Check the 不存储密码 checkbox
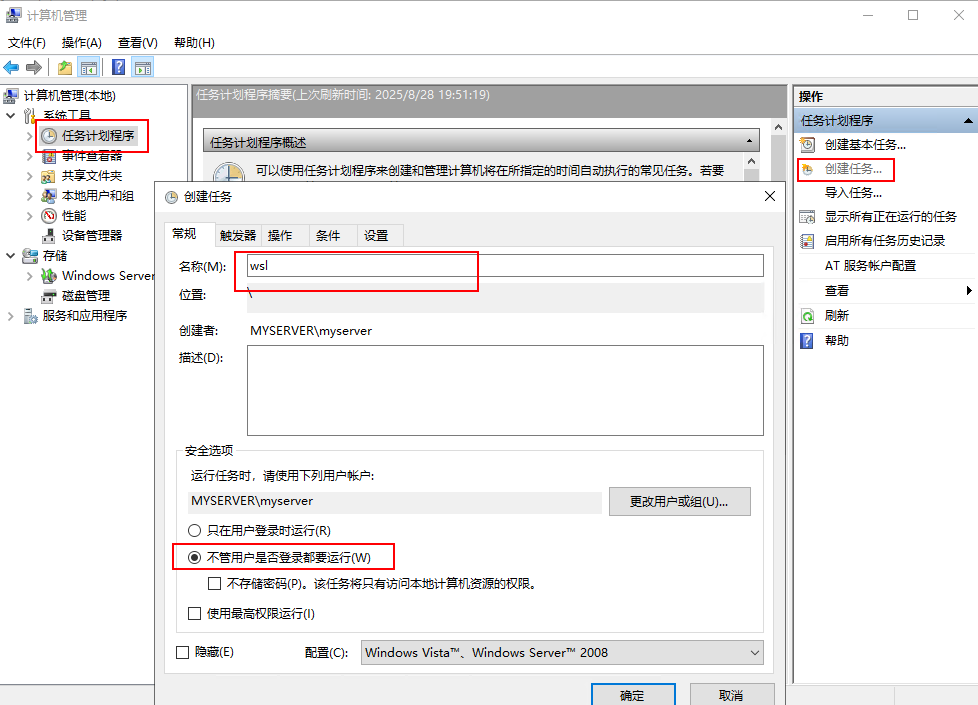This screenshot has width=978, height=705. pos(215,583)
